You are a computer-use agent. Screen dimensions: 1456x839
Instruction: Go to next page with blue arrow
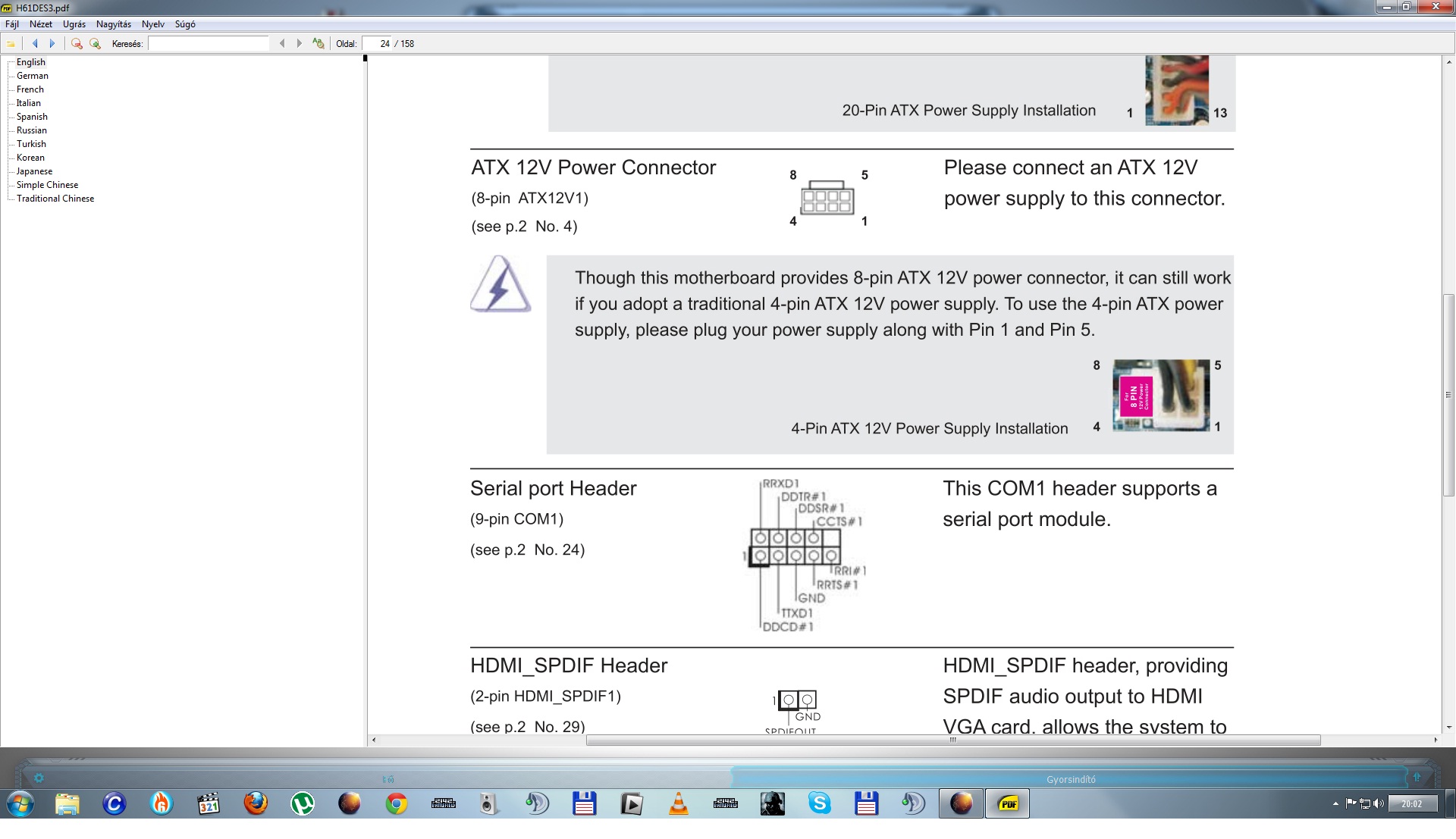point(52,44)
